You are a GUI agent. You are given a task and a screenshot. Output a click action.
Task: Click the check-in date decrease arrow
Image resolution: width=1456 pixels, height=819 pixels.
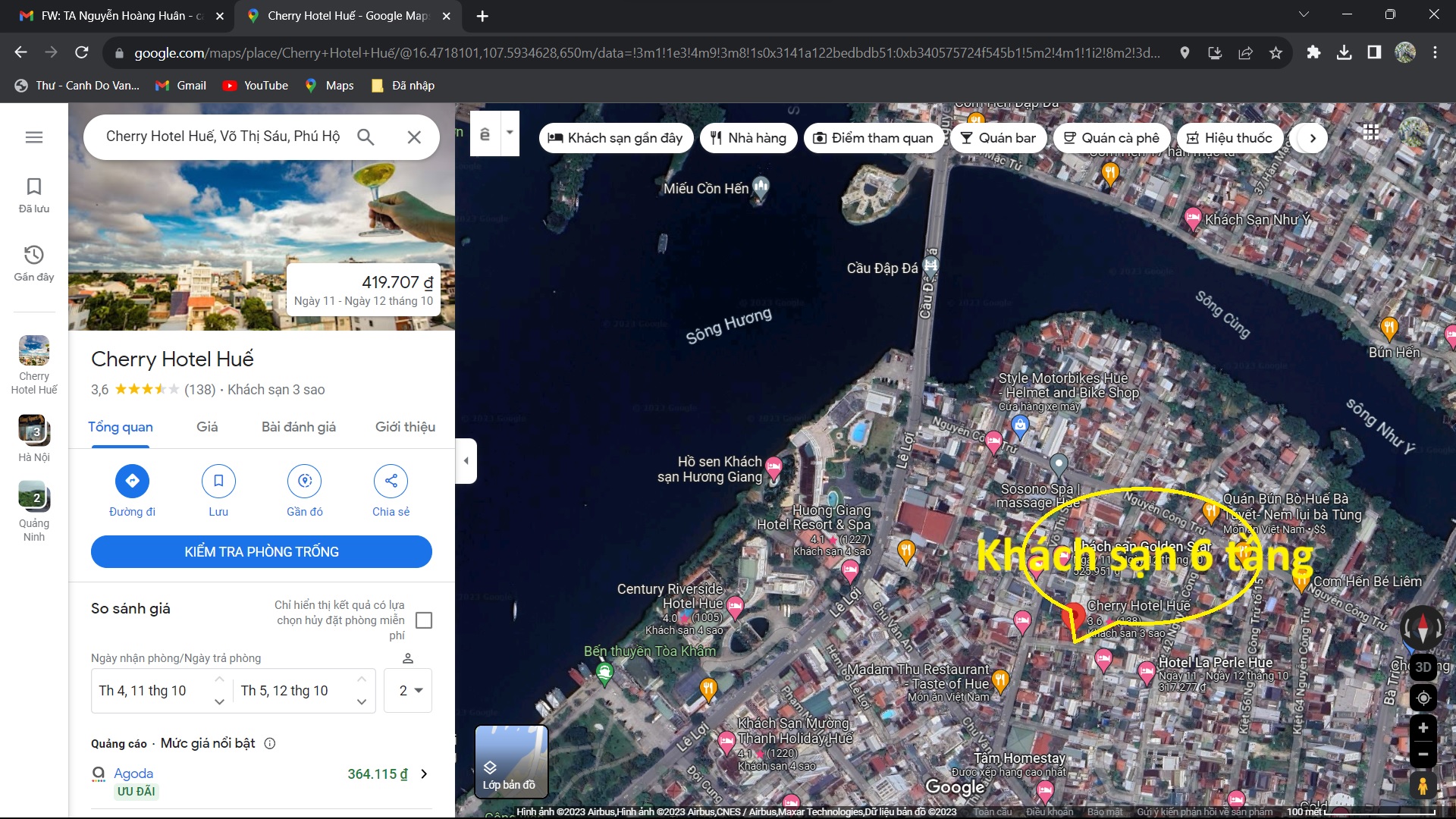(219, 679)
